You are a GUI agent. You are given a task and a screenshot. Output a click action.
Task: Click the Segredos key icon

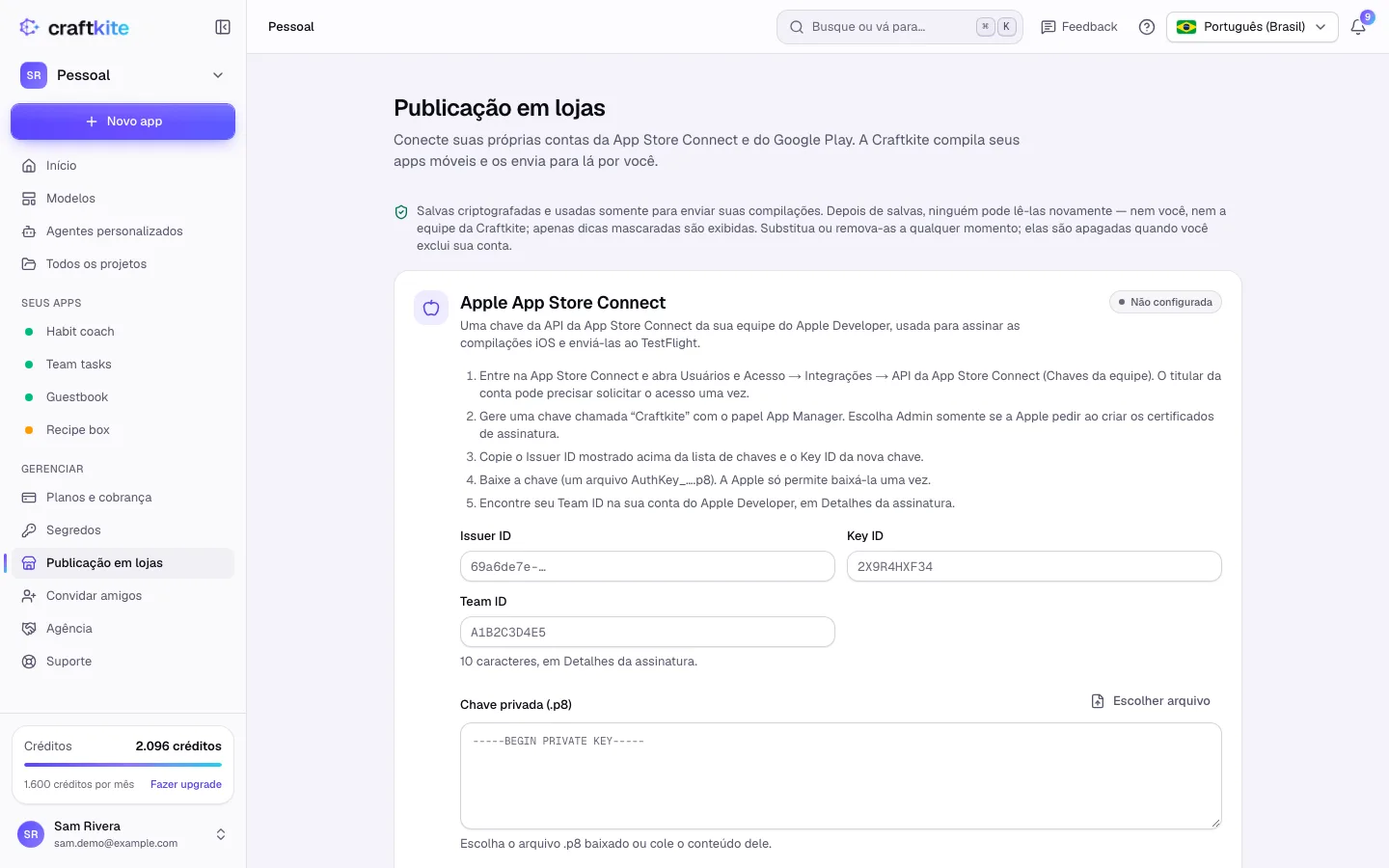coord(29,530)
